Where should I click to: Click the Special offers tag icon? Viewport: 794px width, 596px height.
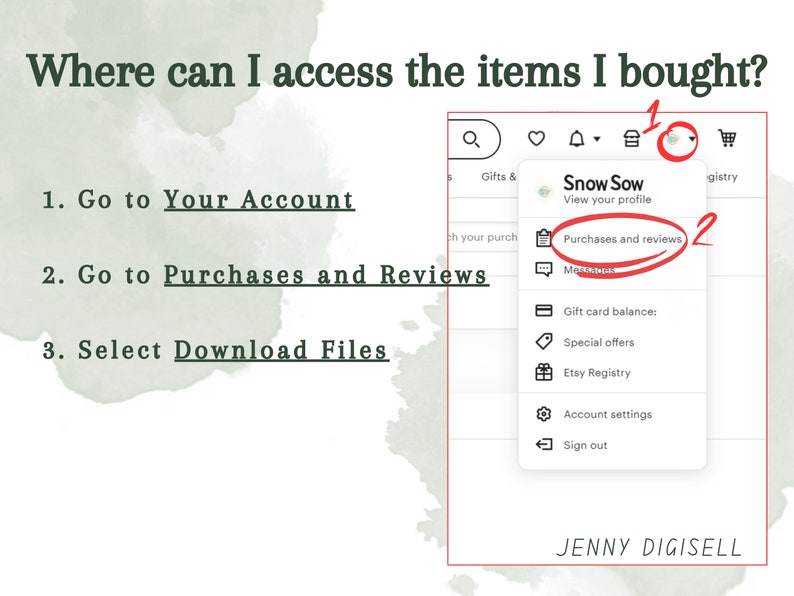(544, 342)
